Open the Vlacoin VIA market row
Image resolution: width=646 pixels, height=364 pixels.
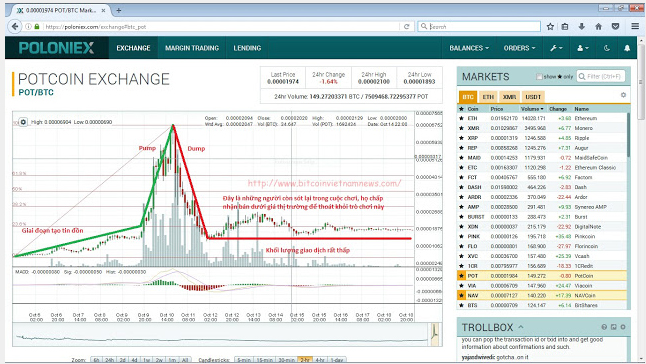[543, 285]
